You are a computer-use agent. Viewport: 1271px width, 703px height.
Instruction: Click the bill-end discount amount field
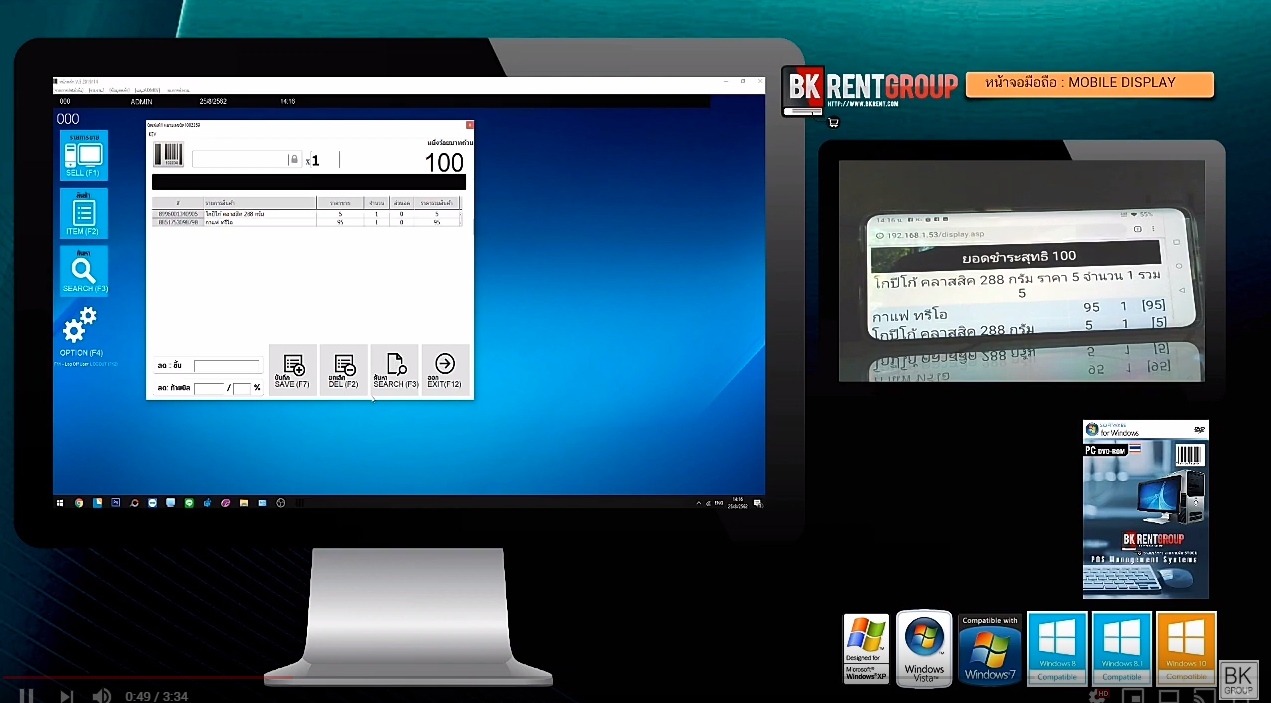pyautogui.click(x=209, y=388)
